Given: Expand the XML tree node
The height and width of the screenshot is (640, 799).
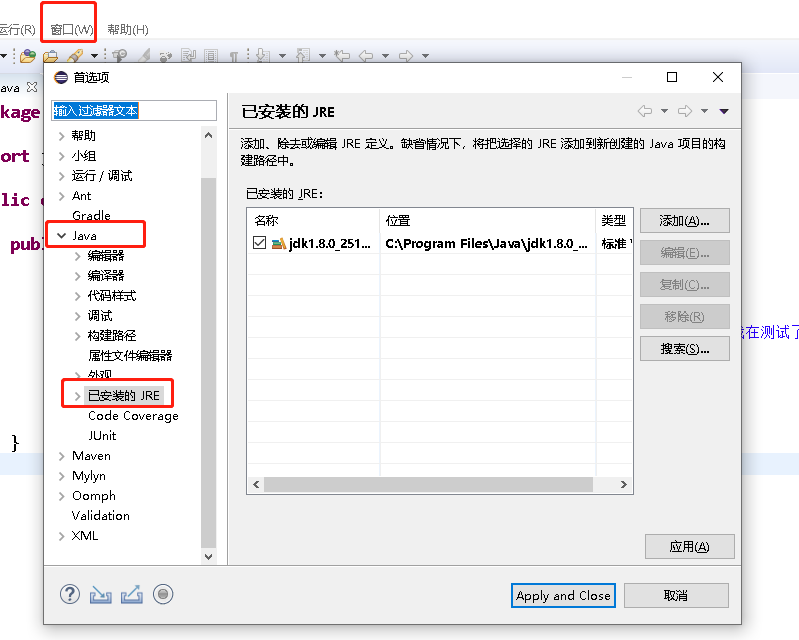Looking at the screenshot, I should coord(62,536).
